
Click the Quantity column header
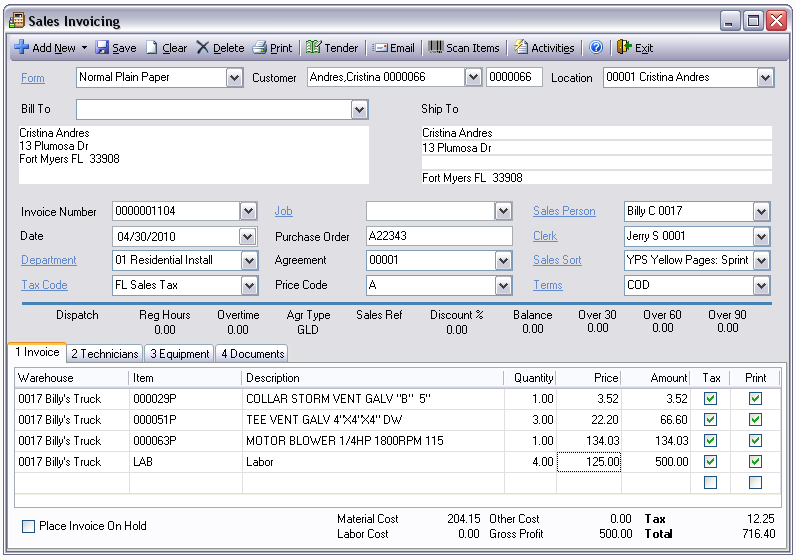pos(530,378)
